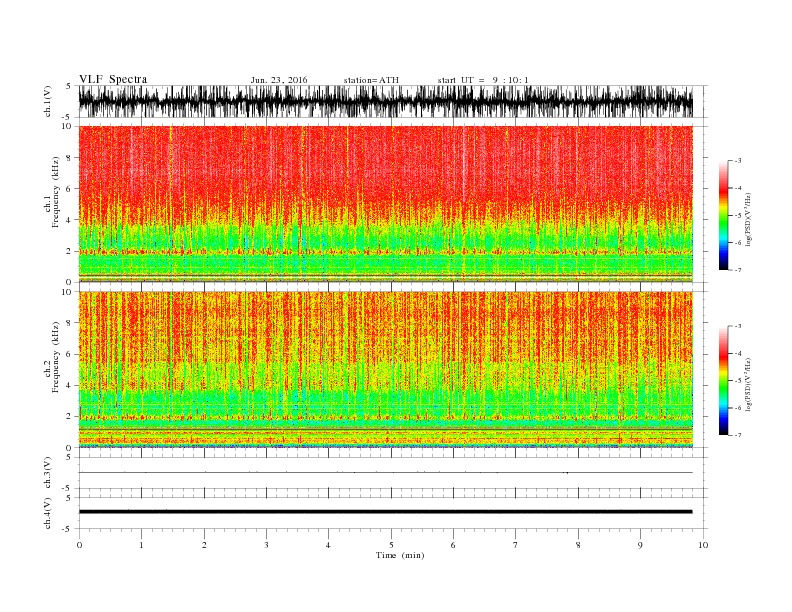This screenshot has width=792, height=612.
Task: Click the time axis tick label "3"
Action: pyautogui.click(x=267, y=545)
